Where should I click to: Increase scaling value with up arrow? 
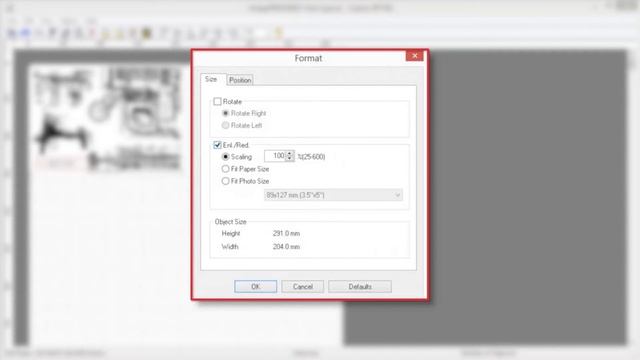[290, 153]
